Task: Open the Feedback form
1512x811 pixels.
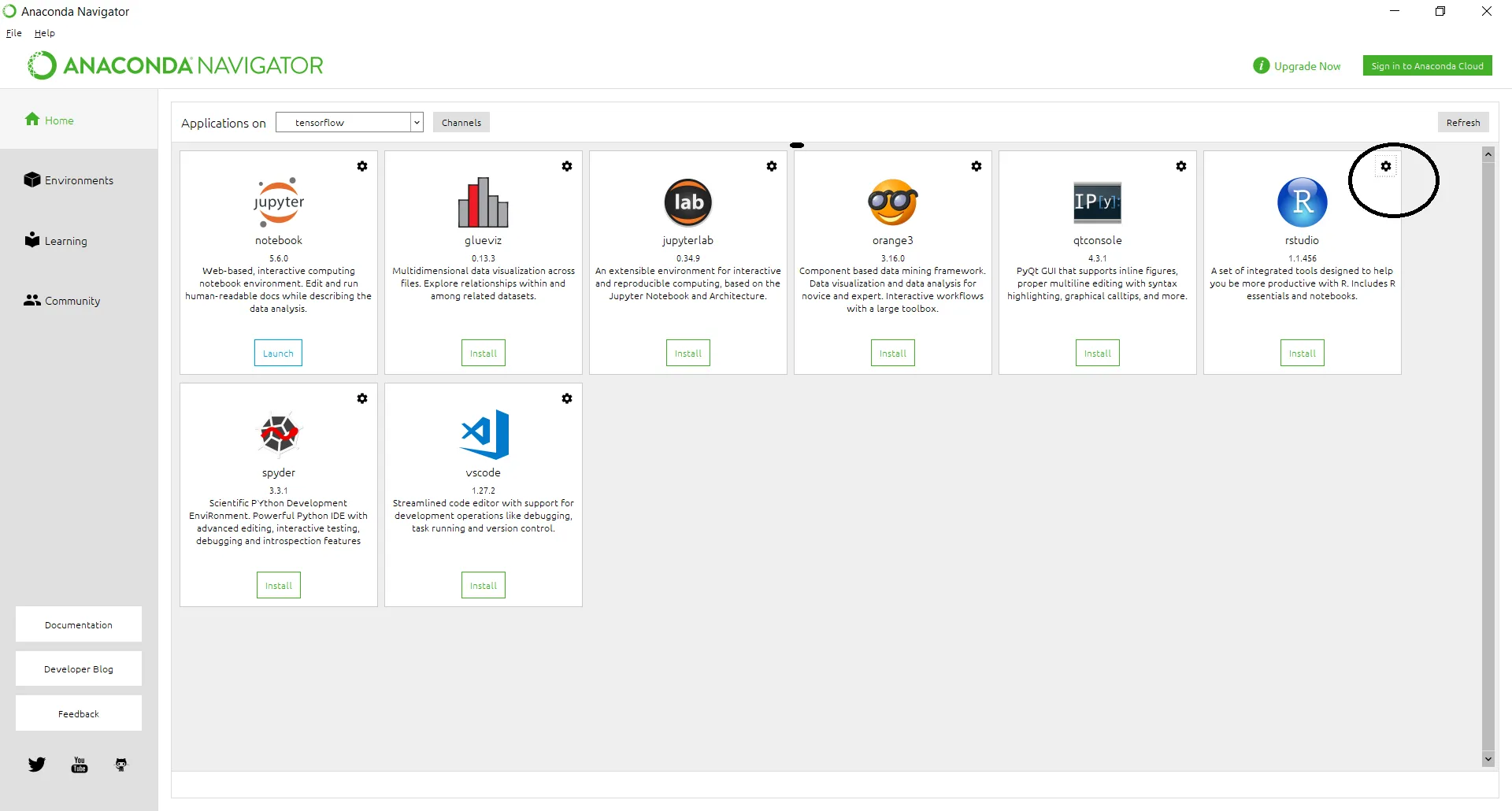Action: click(79, 713)
